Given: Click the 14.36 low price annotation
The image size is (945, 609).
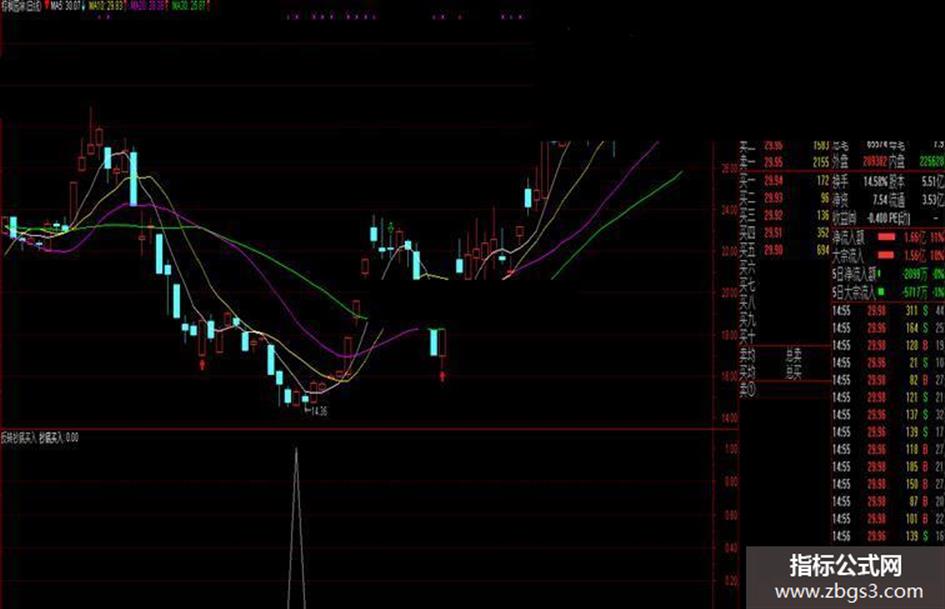Looking at the screenshot, I should [317, 411].
